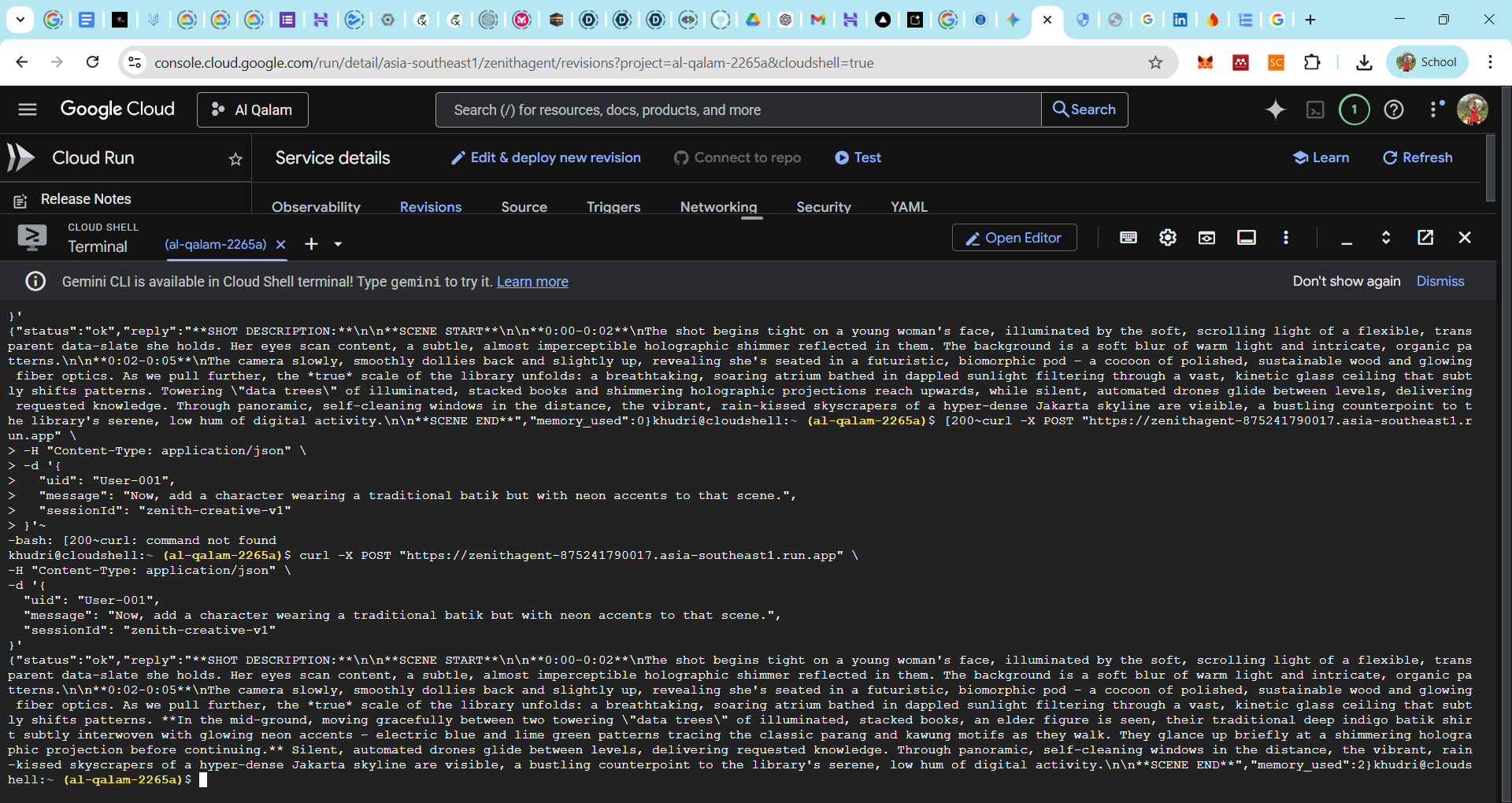Switch to the Revisions tab

431,206
